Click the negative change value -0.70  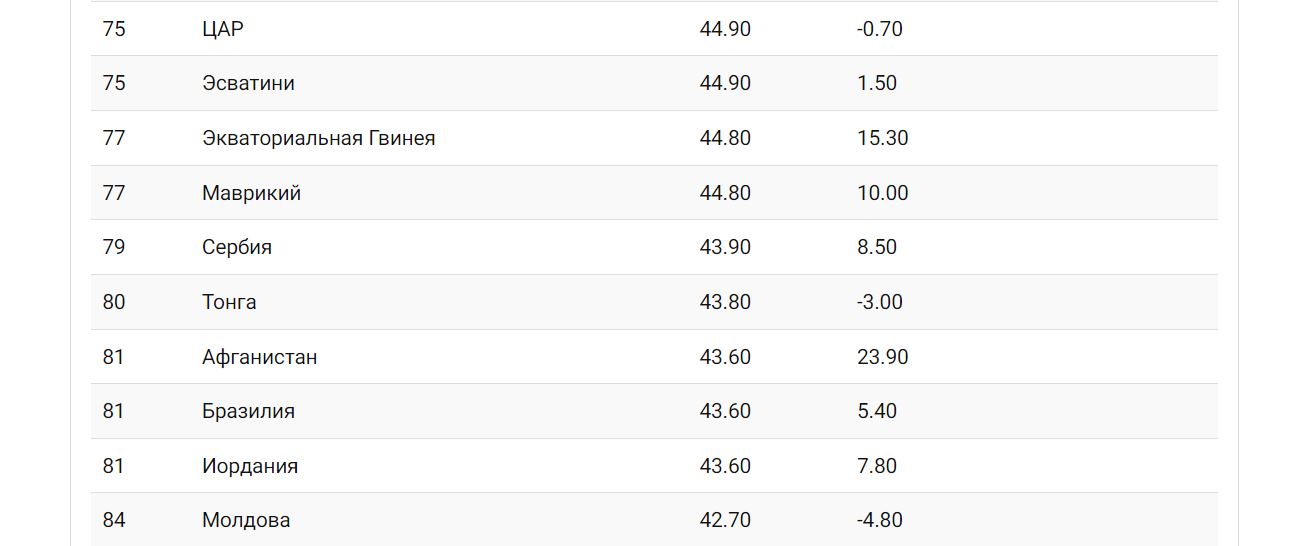point(879,29)
